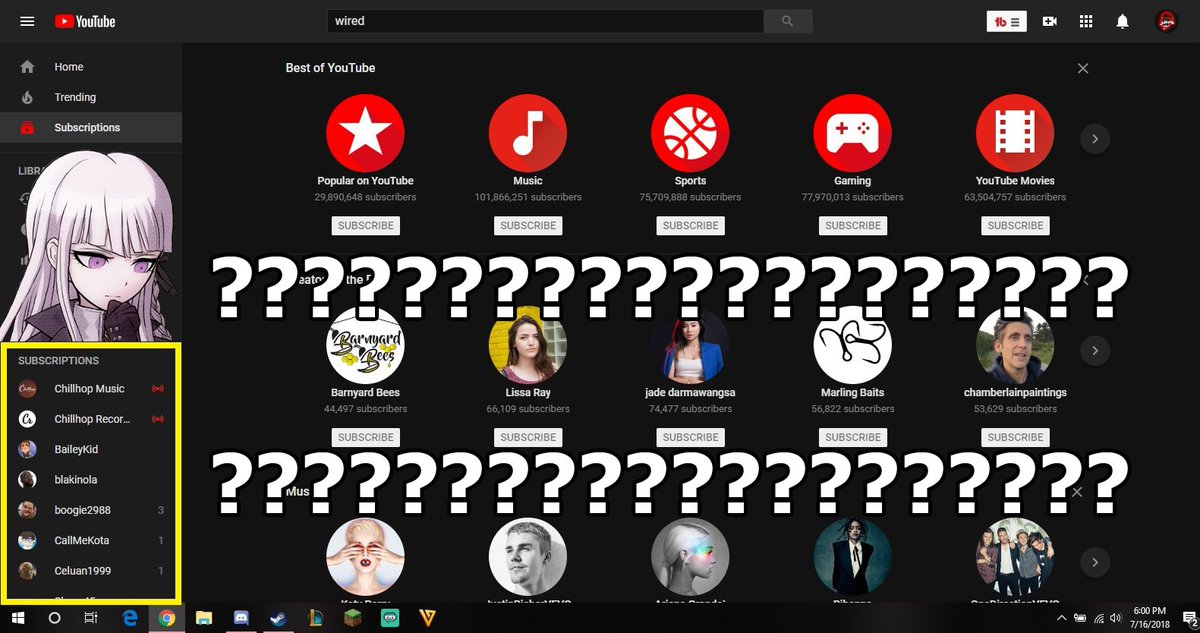Switch to Chrome in taskbar
1200x633 pixels.
point(166,618)
